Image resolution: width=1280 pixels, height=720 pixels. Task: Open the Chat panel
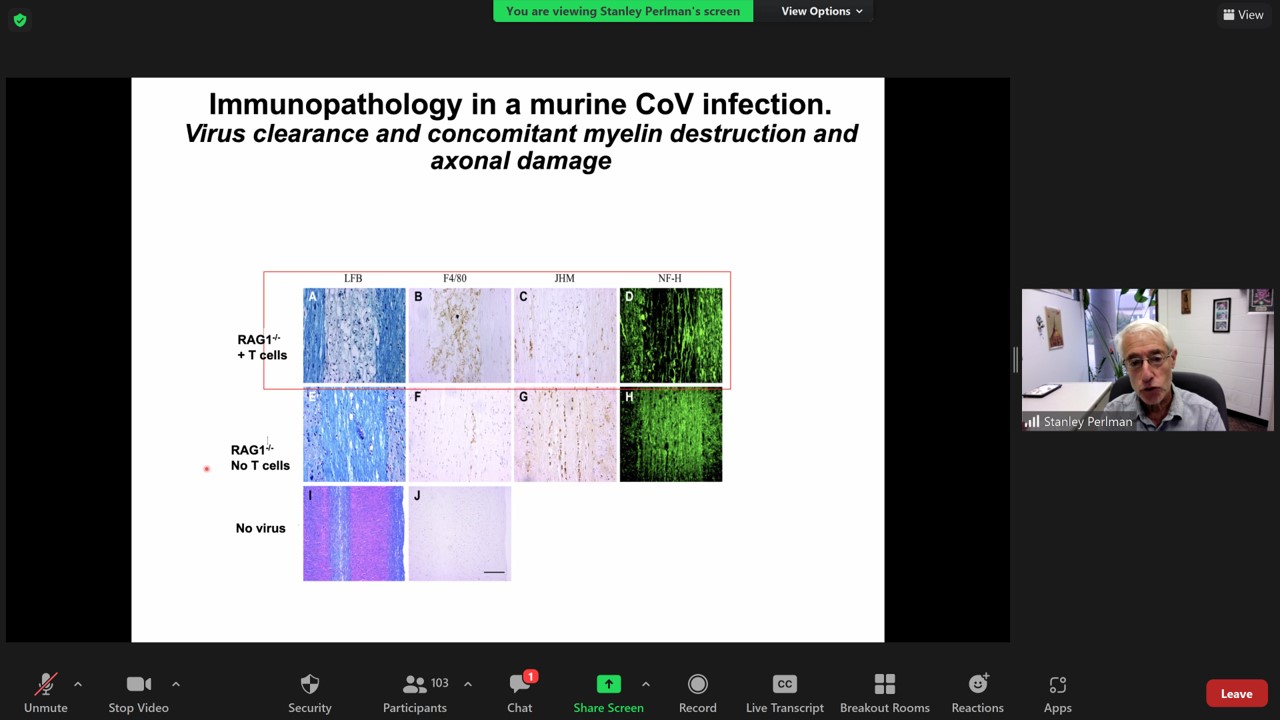pos(519,685)
